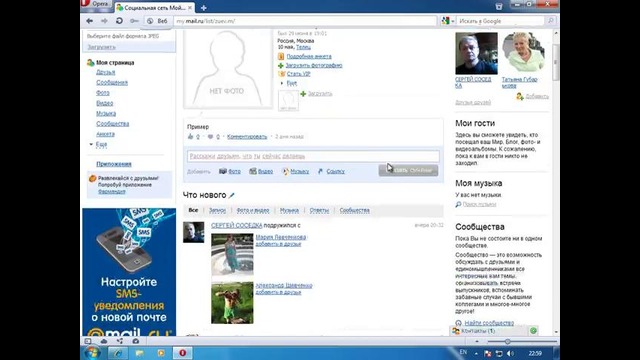640x360 pixels.
Task: Click the password key wand icon
Action: (x=134, y=21)
